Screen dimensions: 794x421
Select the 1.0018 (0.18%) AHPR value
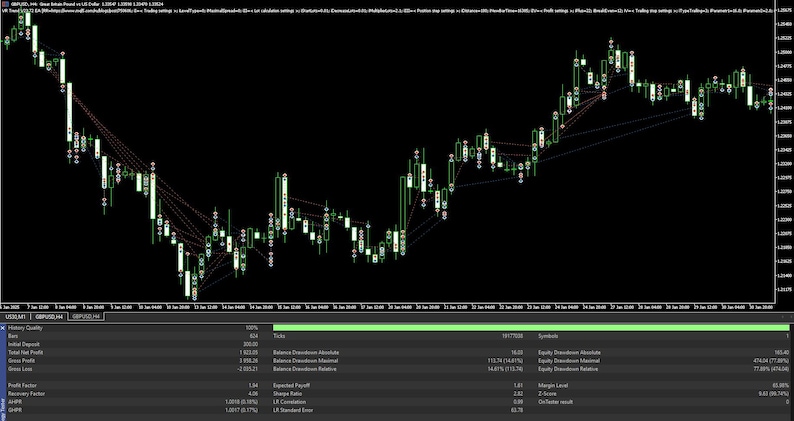point(242,402)
